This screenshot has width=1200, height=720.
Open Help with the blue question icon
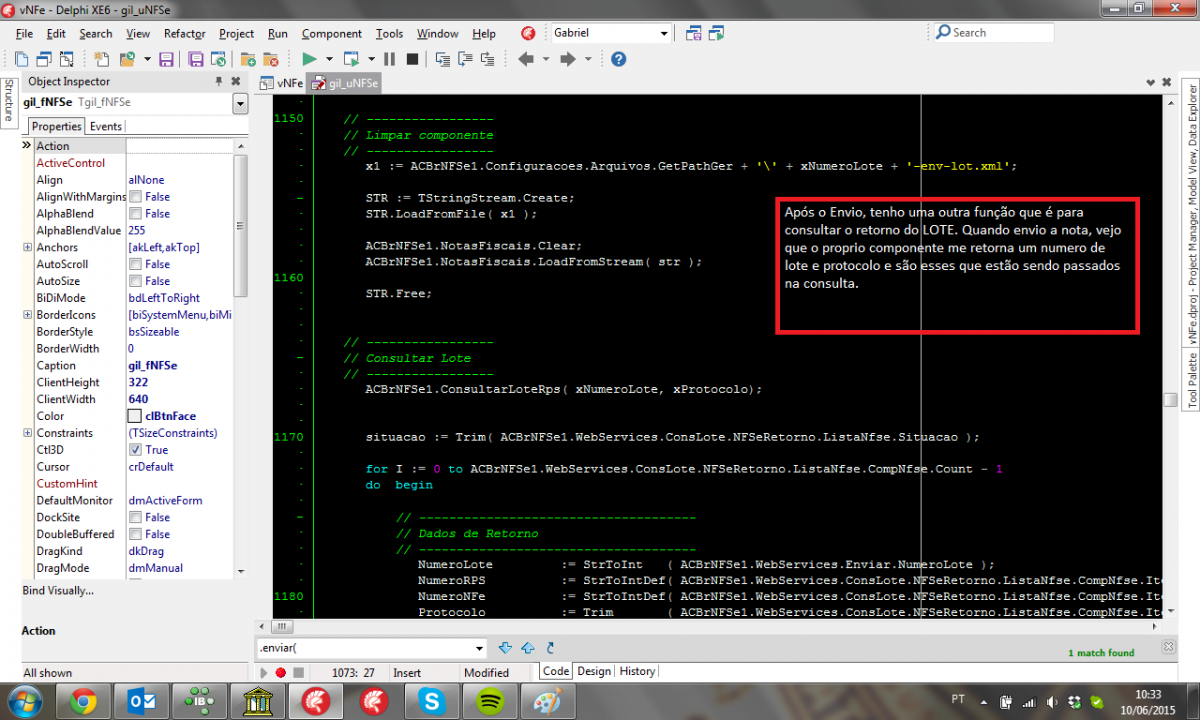tap(618, 59)
